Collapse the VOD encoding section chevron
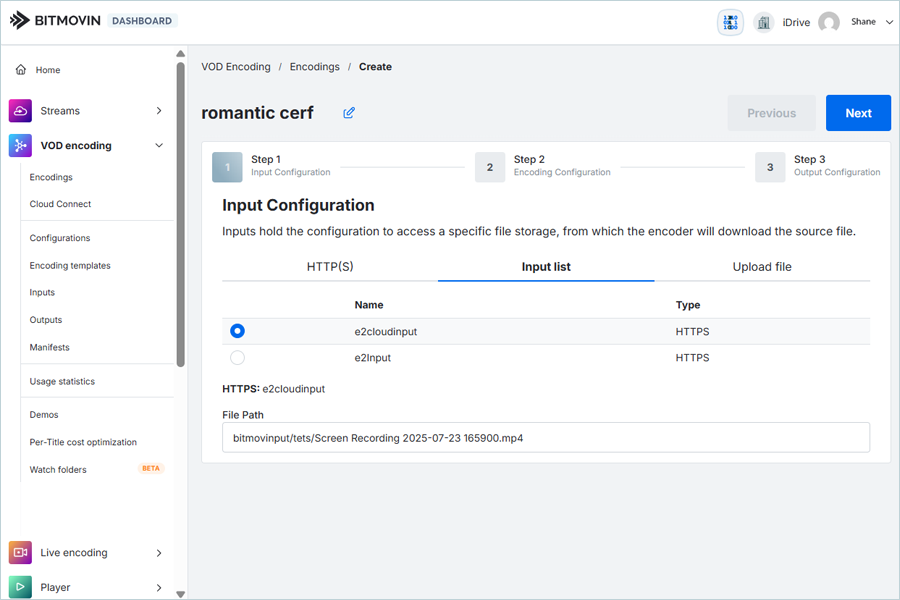The image size is (900, 600). [159, 146]
